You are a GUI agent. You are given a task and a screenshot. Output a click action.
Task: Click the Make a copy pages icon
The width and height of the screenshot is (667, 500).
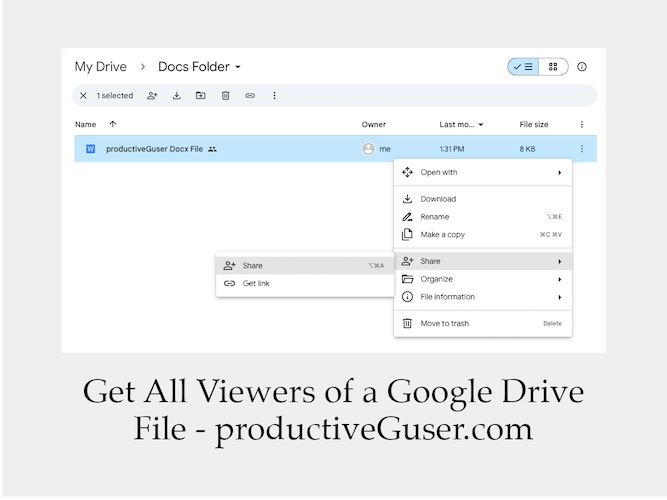(407, 234)
